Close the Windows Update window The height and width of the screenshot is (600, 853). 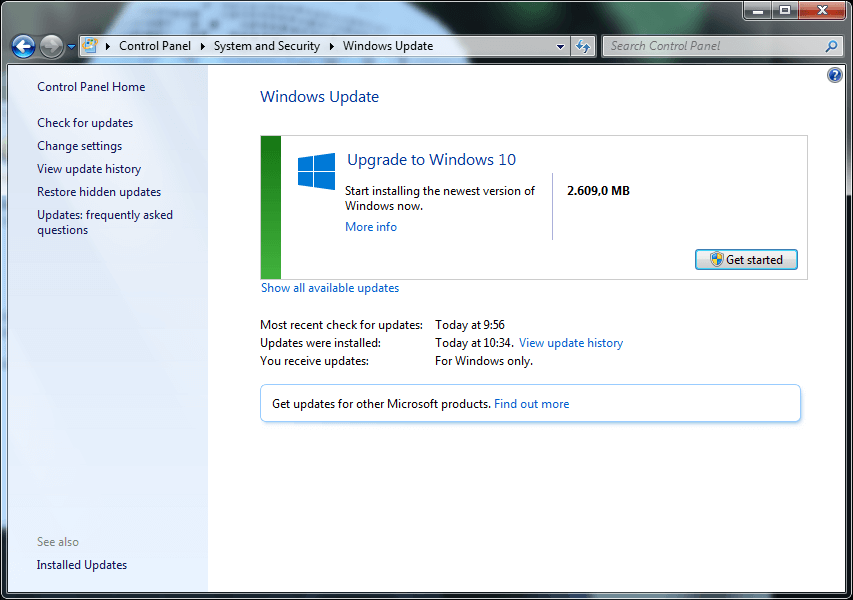822,10
